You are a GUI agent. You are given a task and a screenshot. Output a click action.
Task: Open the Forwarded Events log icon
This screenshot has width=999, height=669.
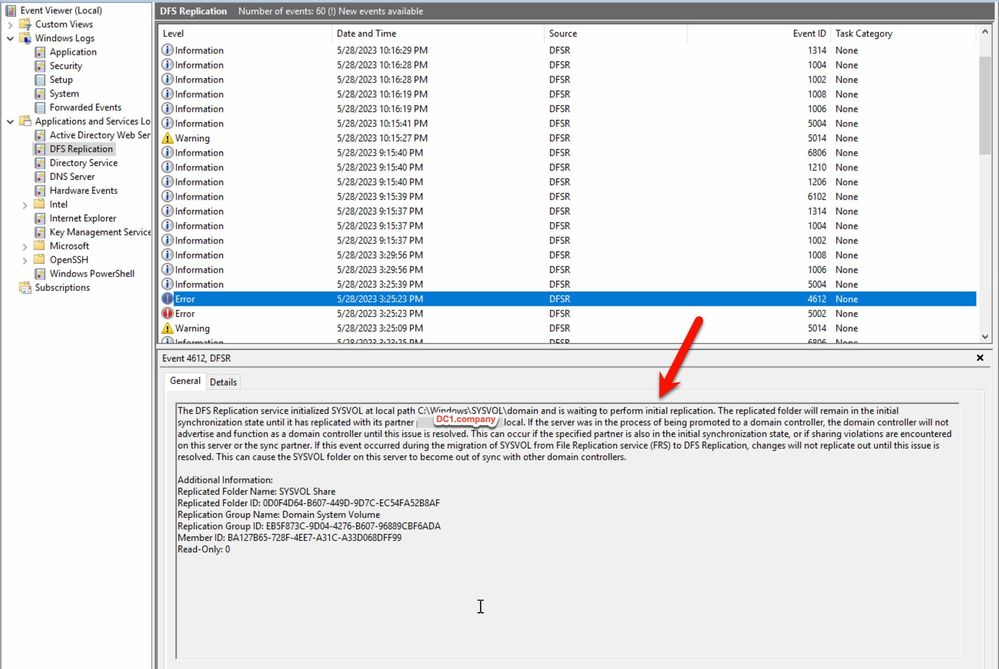40,108
